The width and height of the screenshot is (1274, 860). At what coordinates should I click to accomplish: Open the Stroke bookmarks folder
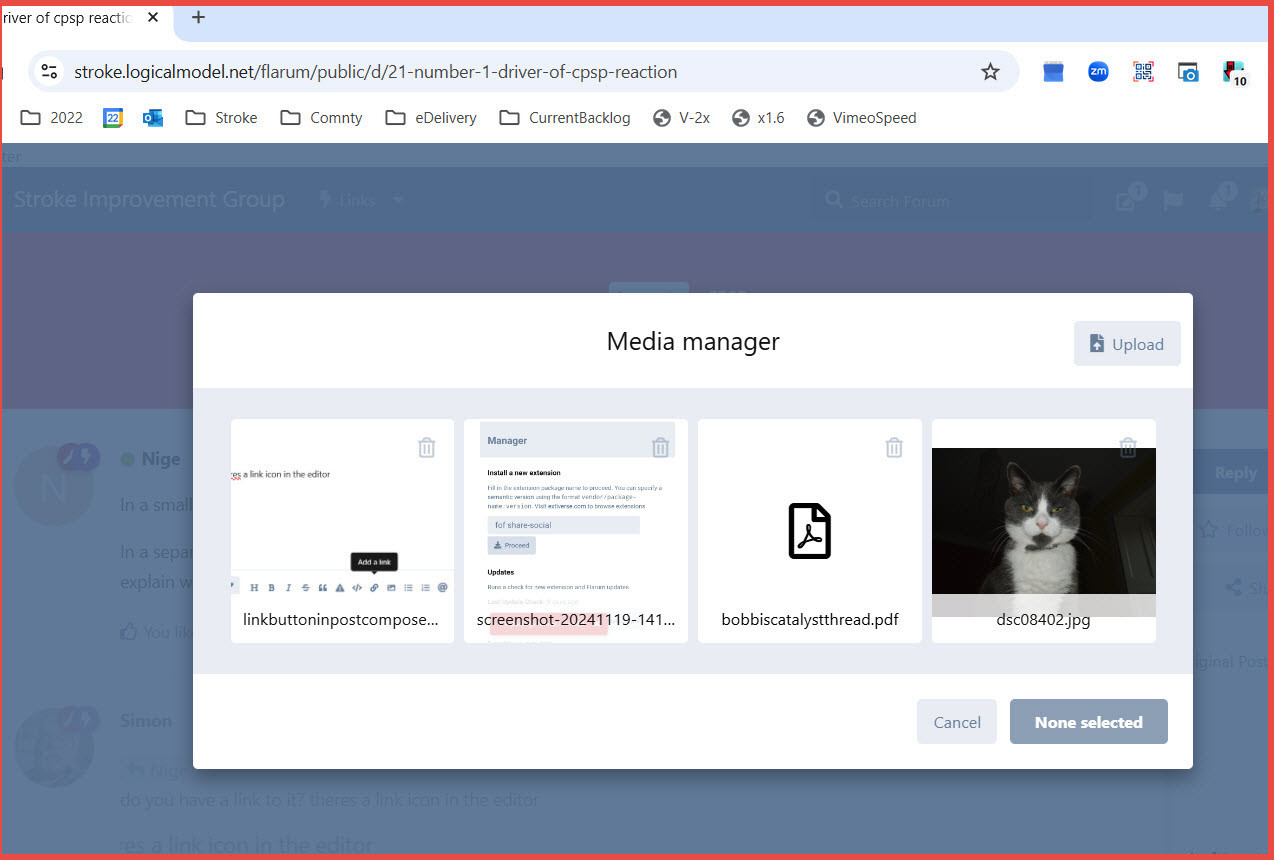[x=222, y=118]
